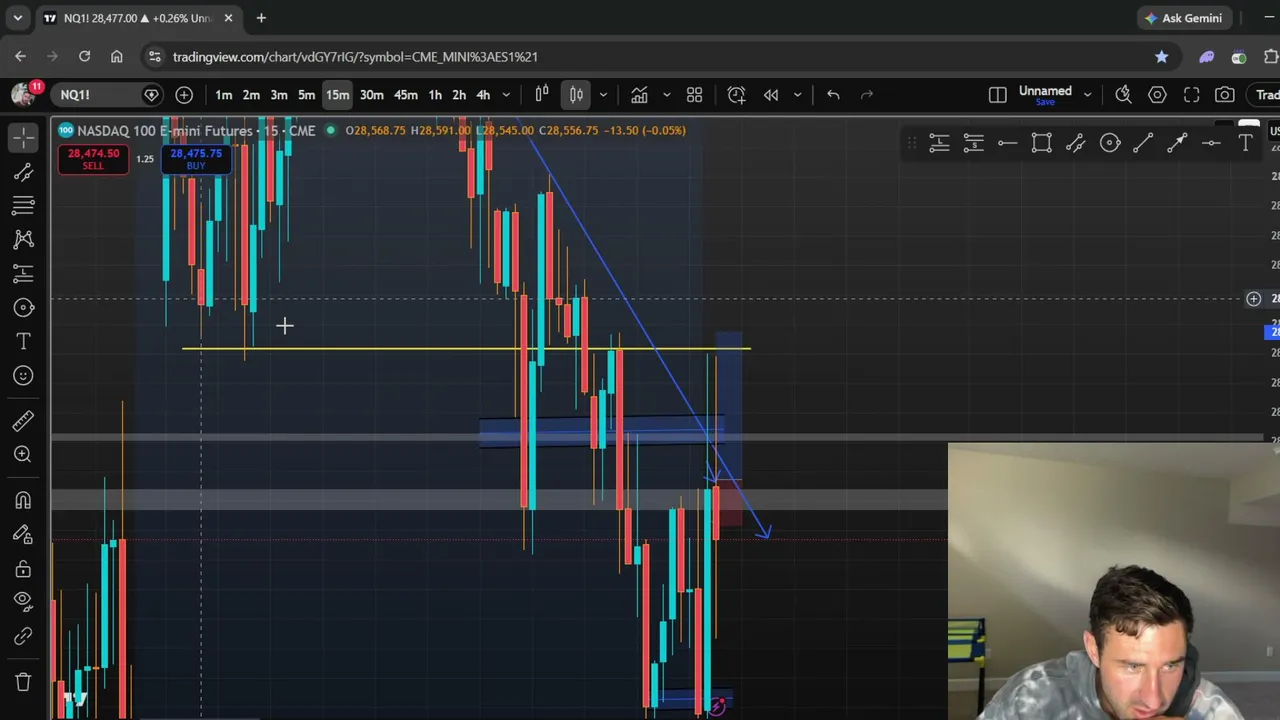
Task: Select the trend line drawing tool
Action: click(x=23, y=172)
